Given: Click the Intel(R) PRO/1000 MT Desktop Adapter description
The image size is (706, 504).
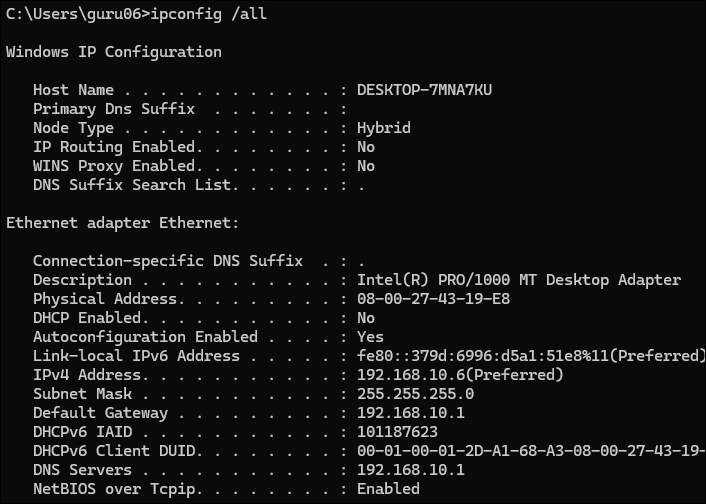Looking at the screenshot, I should pos(519,280).
